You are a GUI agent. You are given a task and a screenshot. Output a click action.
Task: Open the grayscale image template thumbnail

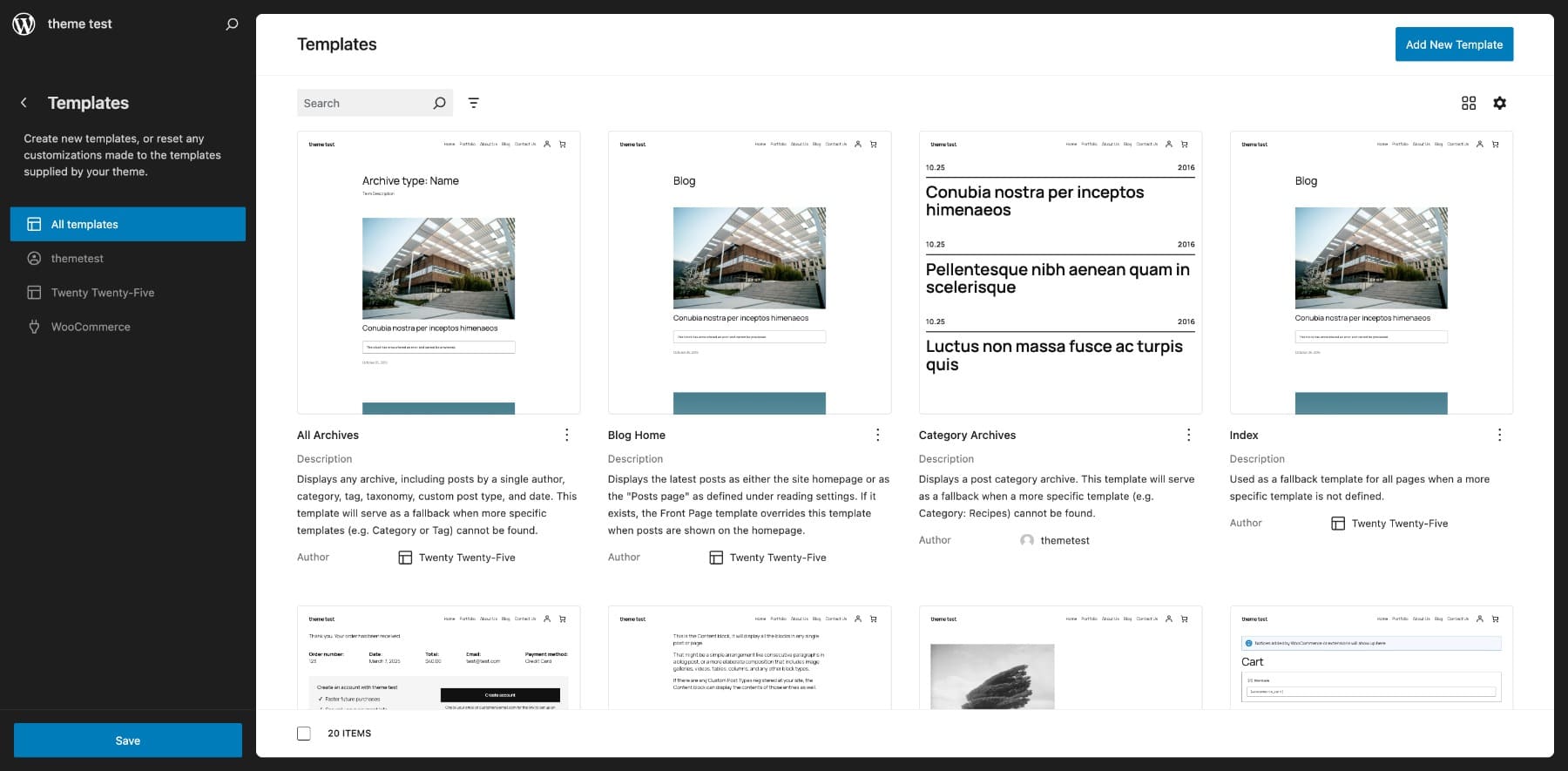click(x=1060, y=658)
